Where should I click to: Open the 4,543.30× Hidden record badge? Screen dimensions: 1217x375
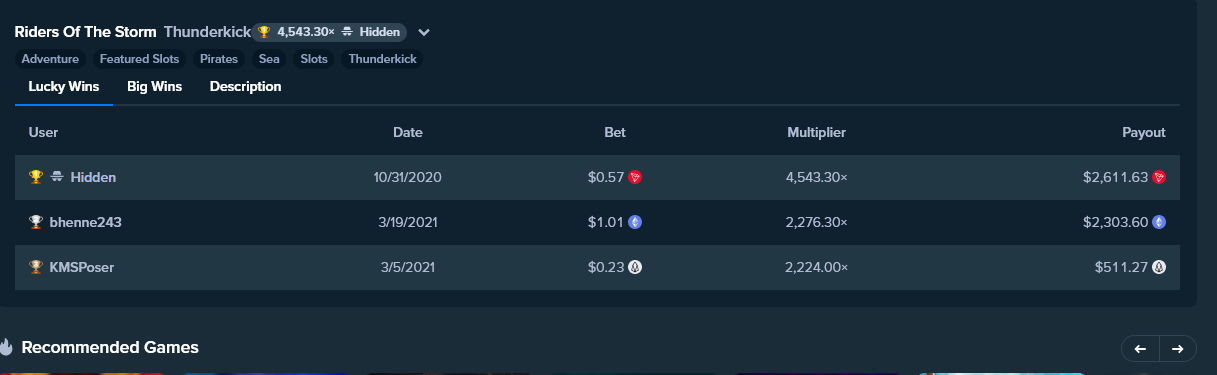click(x=330, y=32)
